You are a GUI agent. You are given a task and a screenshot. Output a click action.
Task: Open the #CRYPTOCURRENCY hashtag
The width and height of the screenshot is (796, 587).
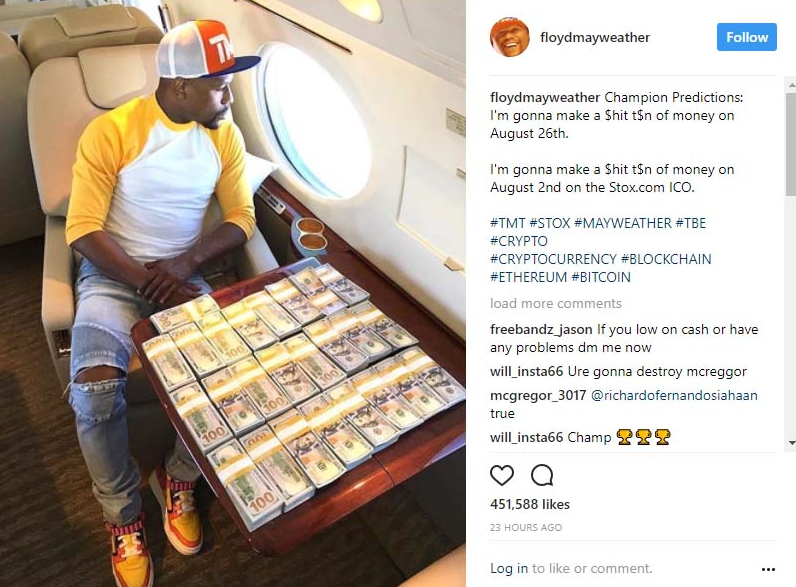point(553,259)
